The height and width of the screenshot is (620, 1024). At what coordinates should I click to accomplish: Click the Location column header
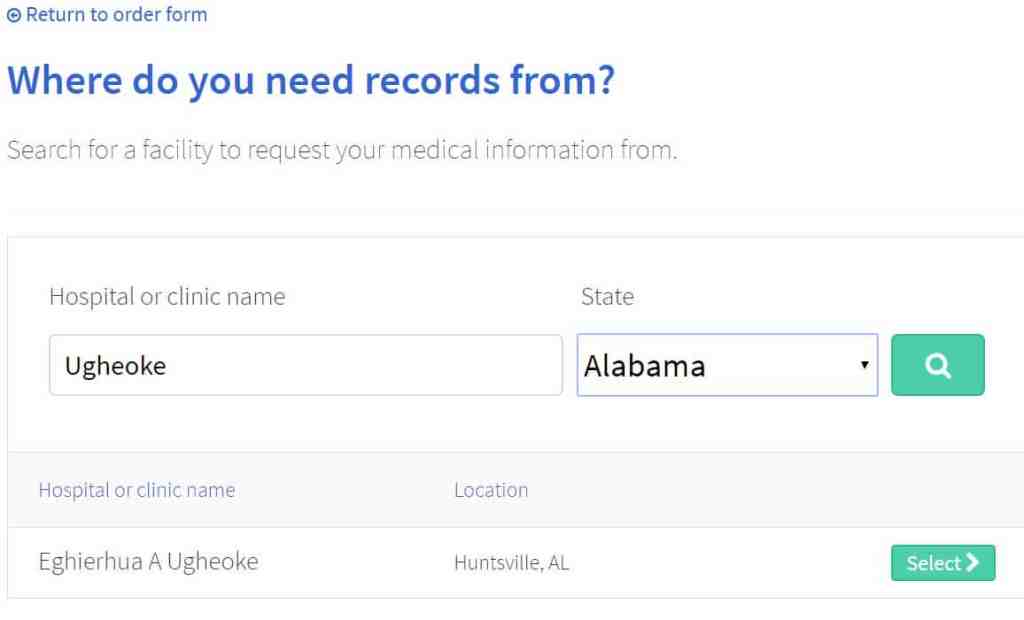(491, 490)
